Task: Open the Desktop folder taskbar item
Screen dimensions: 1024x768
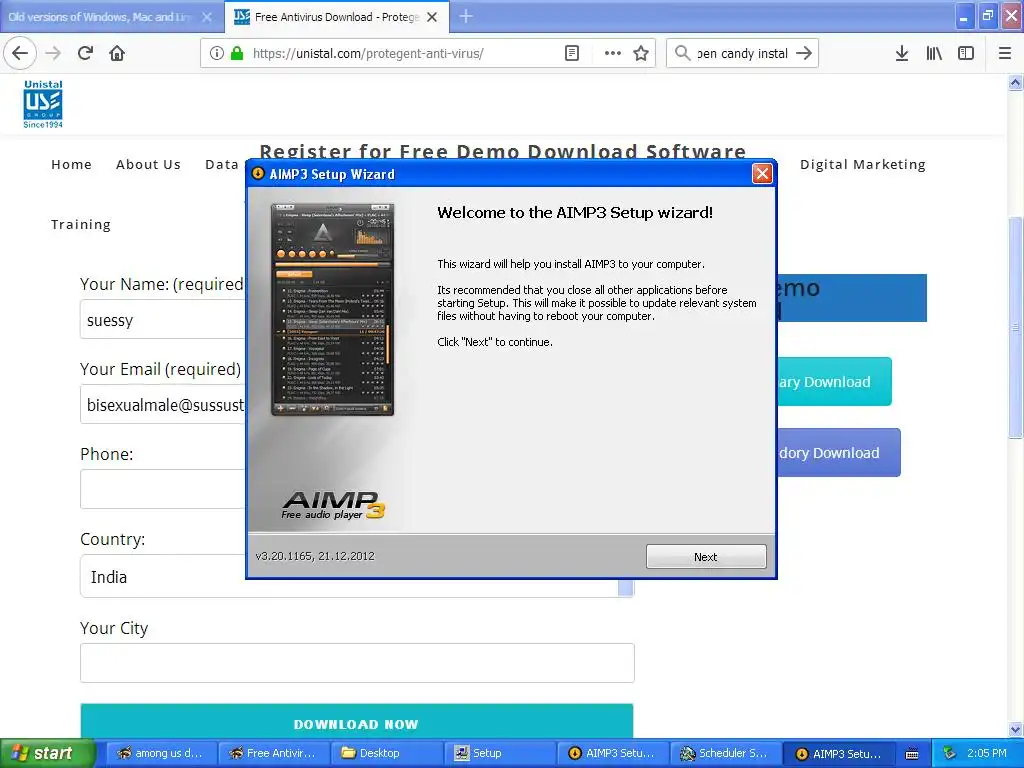Action: 387,753
